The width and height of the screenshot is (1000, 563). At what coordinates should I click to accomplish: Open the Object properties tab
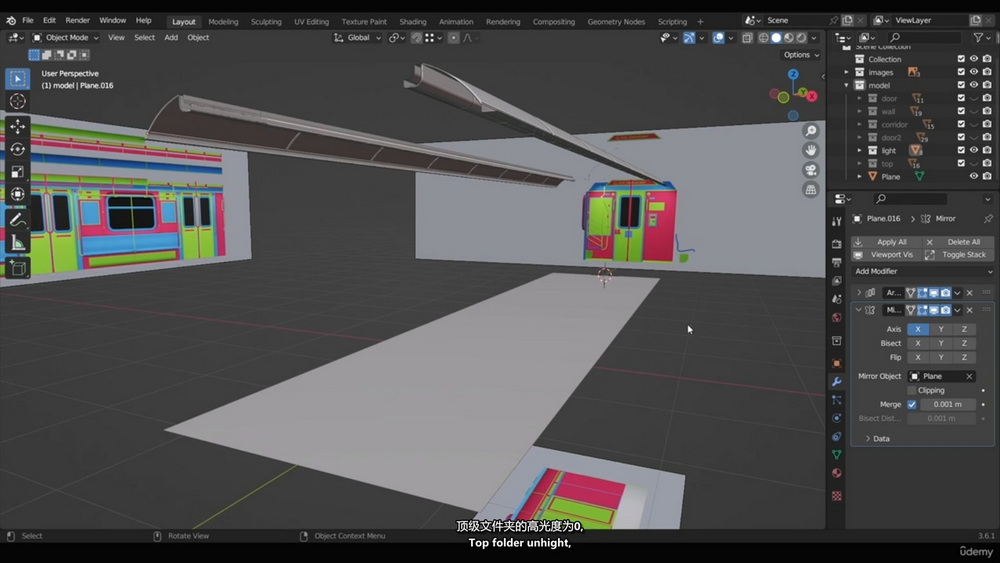(x=837, y=363)
